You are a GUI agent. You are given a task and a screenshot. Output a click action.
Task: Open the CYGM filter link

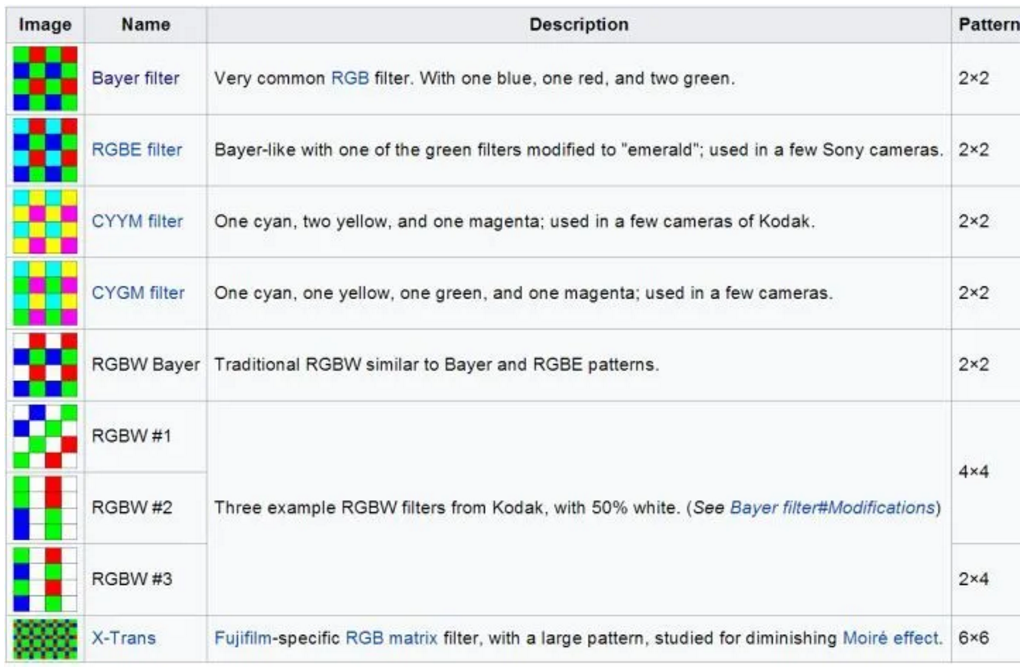coord(138,293)
